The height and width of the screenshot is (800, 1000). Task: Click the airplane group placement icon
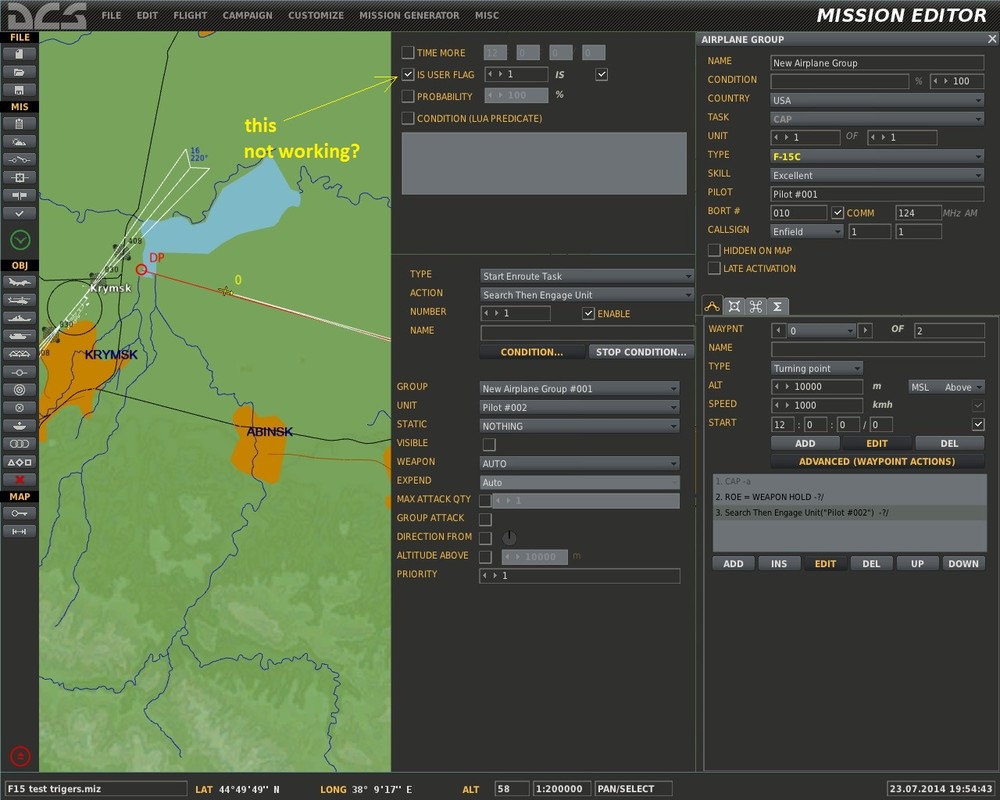pyautogui.click(x=20, y=282)
